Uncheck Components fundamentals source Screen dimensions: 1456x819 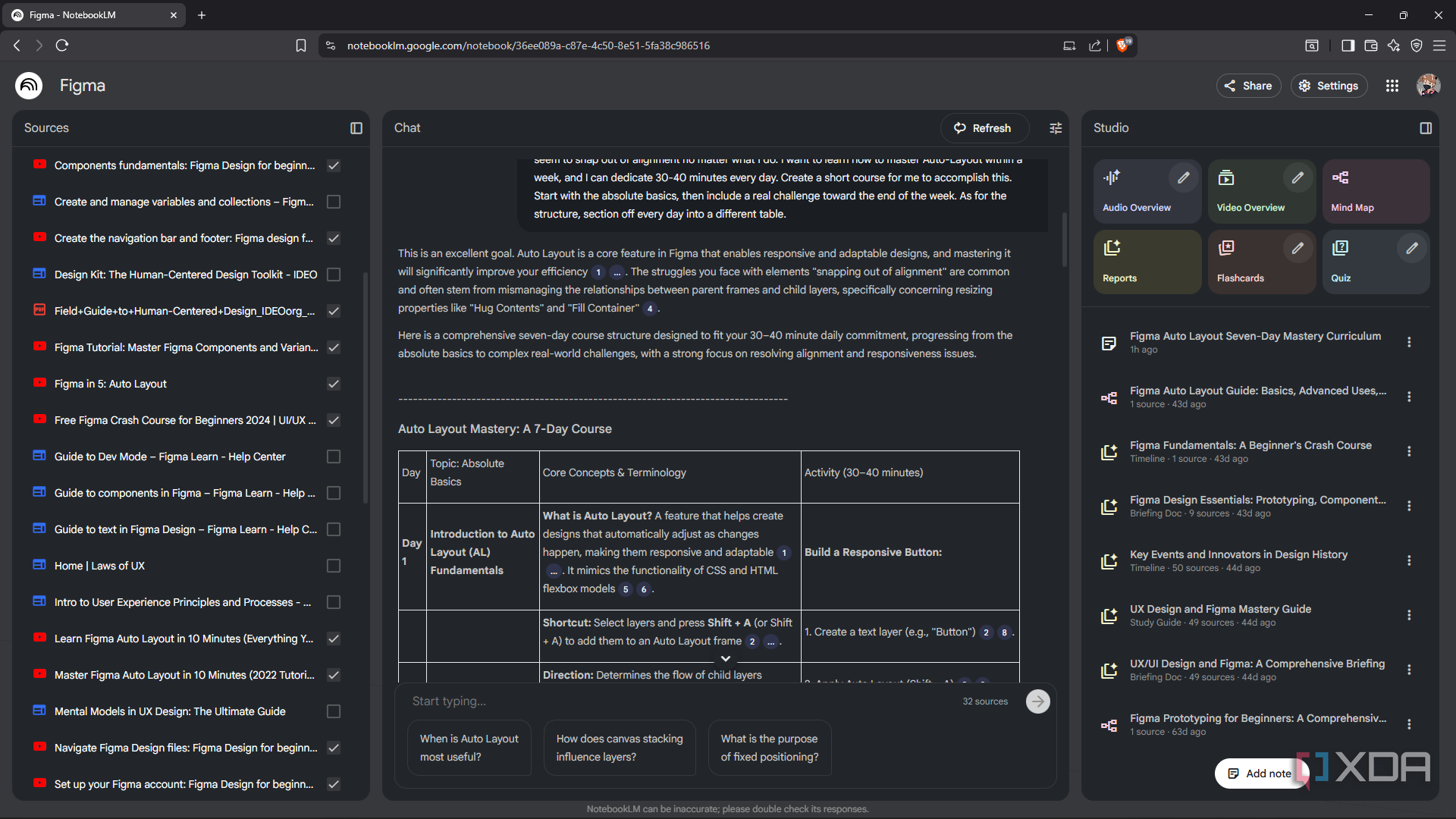(x=334, y=165)
